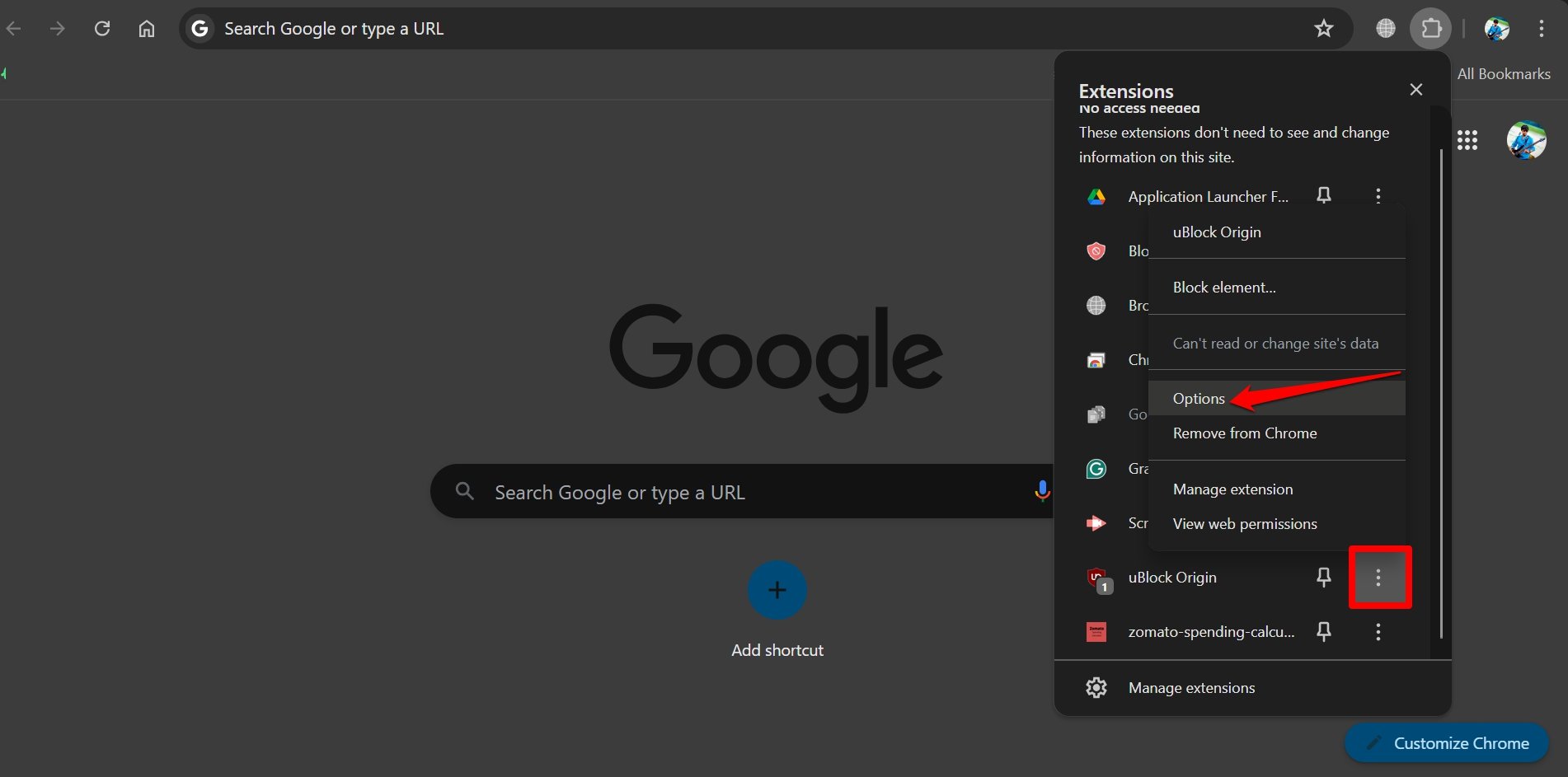
Task: Open the Chrome three-dot main menu
Action: coord(1542,29)
